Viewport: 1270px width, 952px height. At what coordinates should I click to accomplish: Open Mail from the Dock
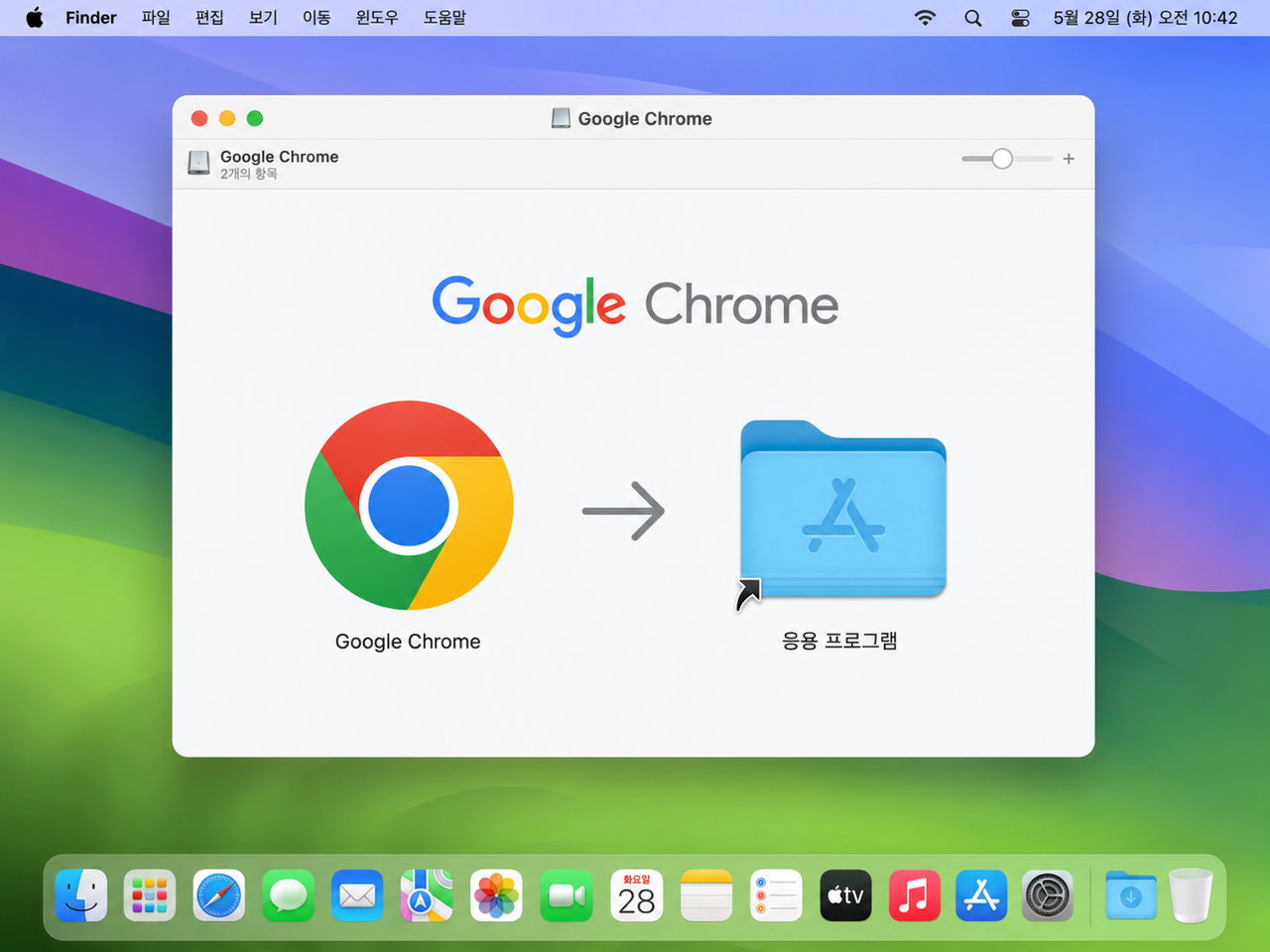pos(357,896)
